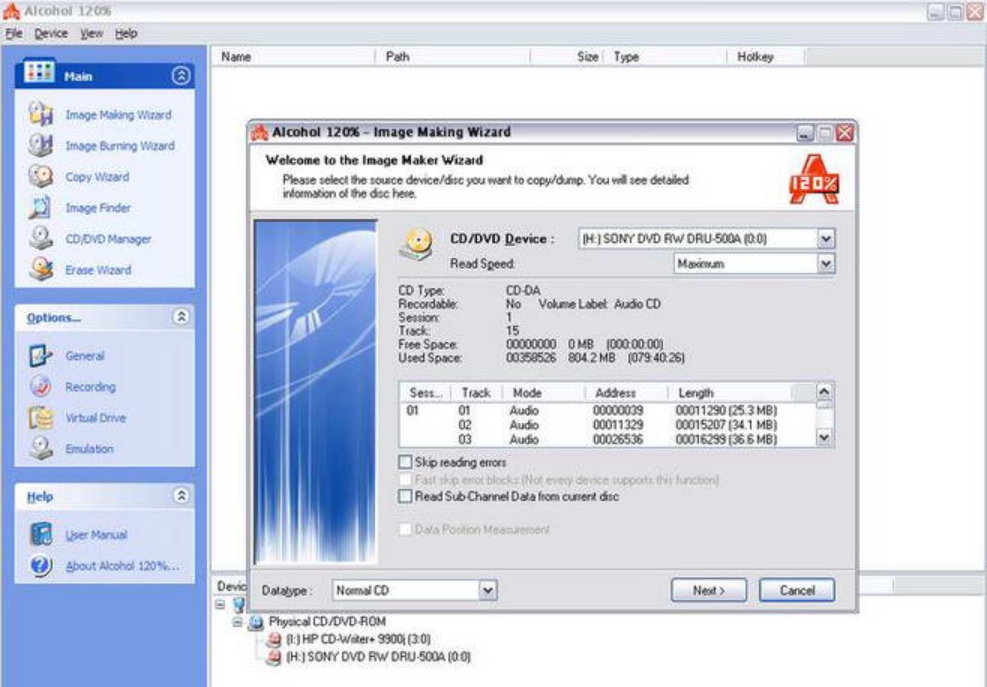987x687 pixels.
Task: Click the Physical CD/DVD-ROM node icon
Action: pyautogui.click(x=256, y=622)
